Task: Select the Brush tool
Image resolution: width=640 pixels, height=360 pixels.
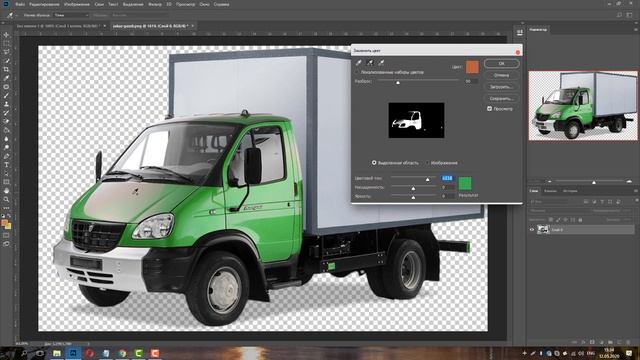Action: [7, 96]
